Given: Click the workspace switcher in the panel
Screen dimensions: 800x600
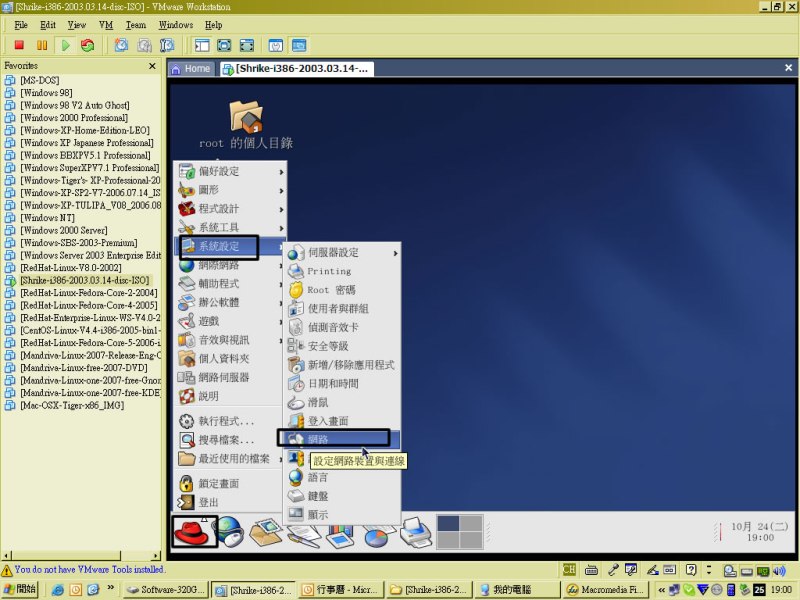Looking at the screenshot, I should (x=459, y=530).
